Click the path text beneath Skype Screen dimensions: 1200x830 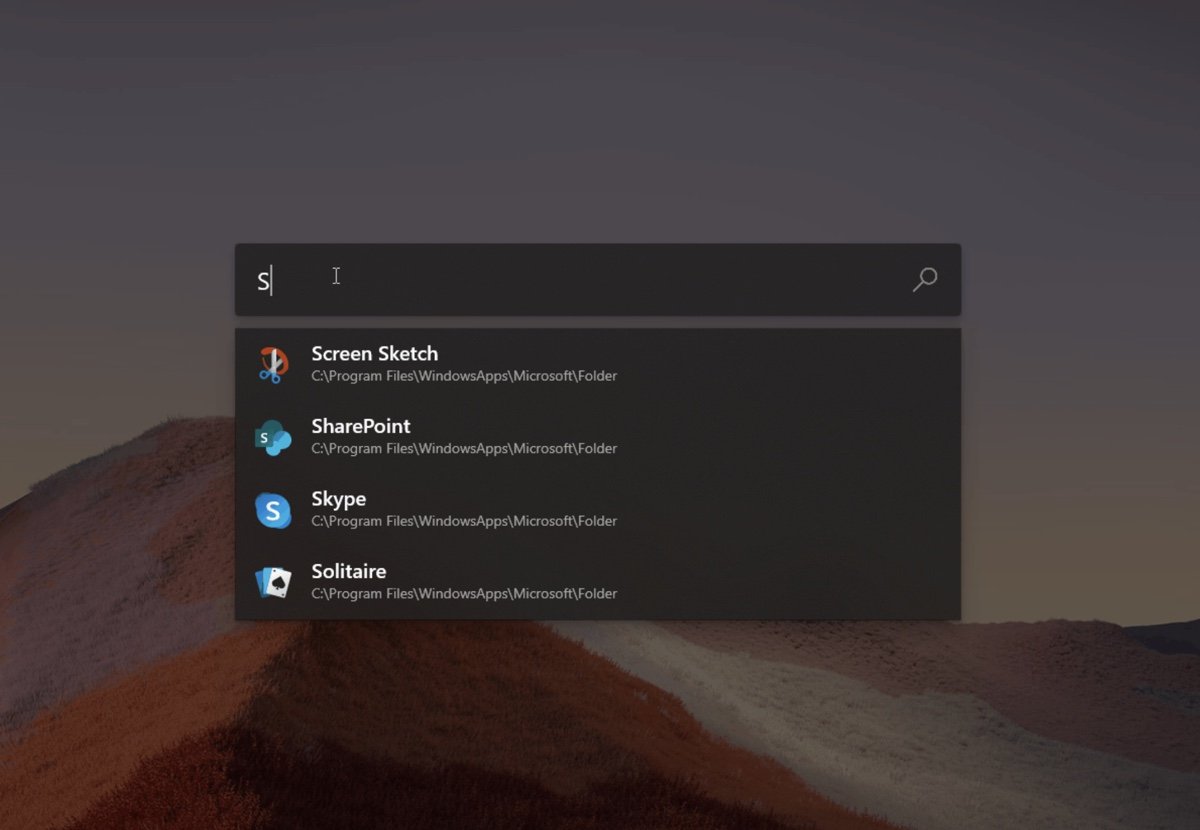pos(463,521)
